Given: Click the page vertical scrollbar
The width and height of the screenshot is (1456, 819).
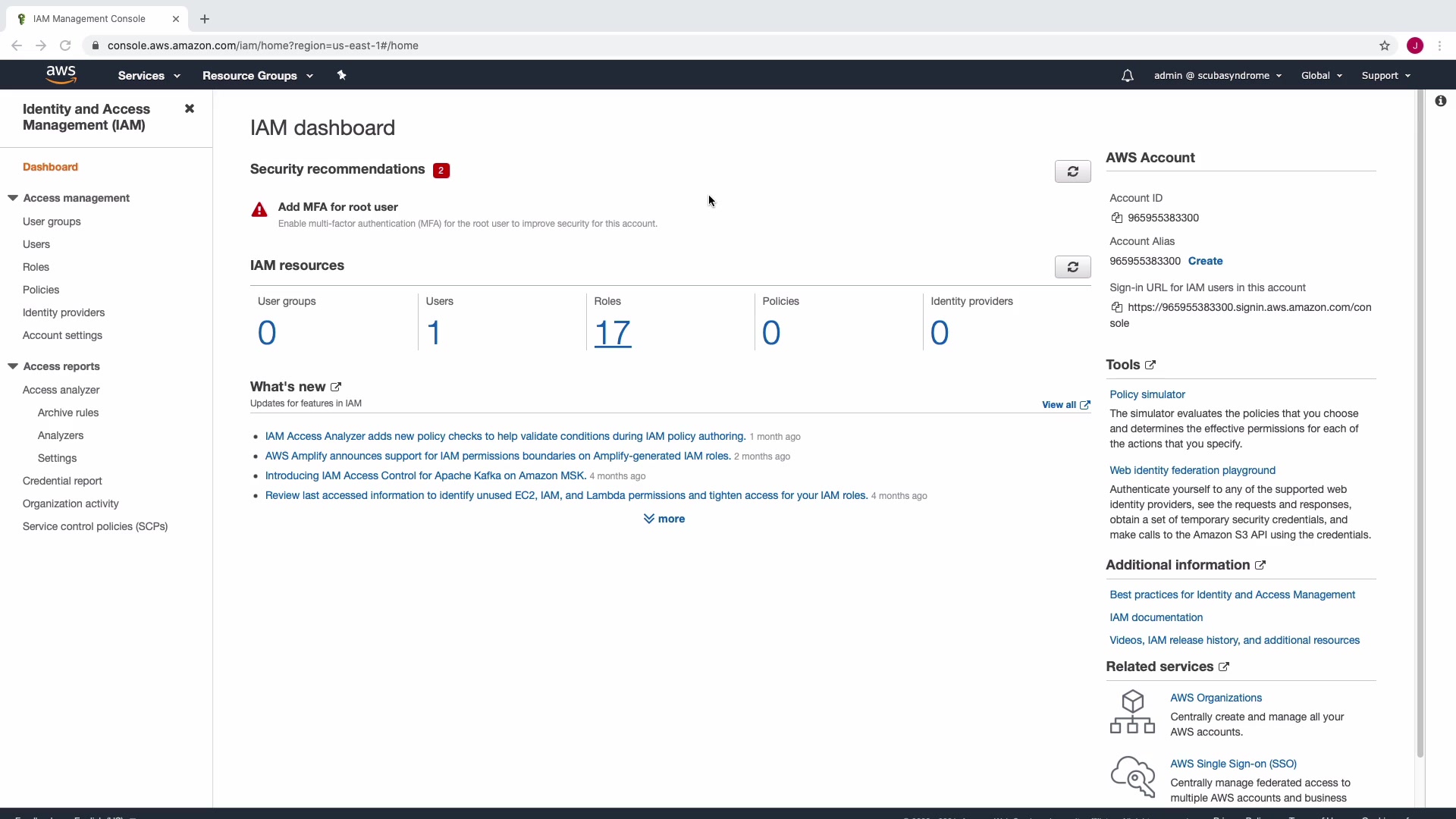Looking at the screenshot, I should [x=1420, y=425].
